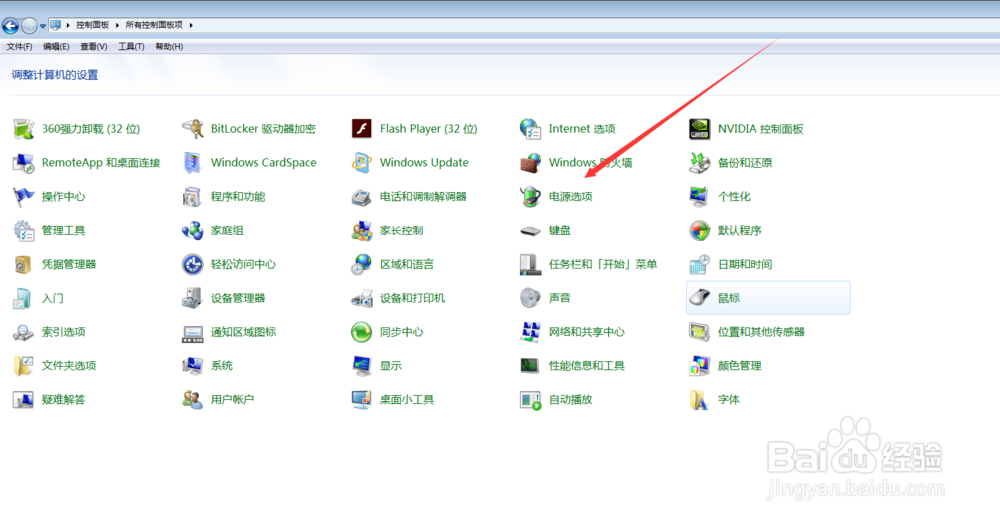Open the 编辑(E) menu
This screenshot has height=523, width=1000.
[x=56, y=47]
